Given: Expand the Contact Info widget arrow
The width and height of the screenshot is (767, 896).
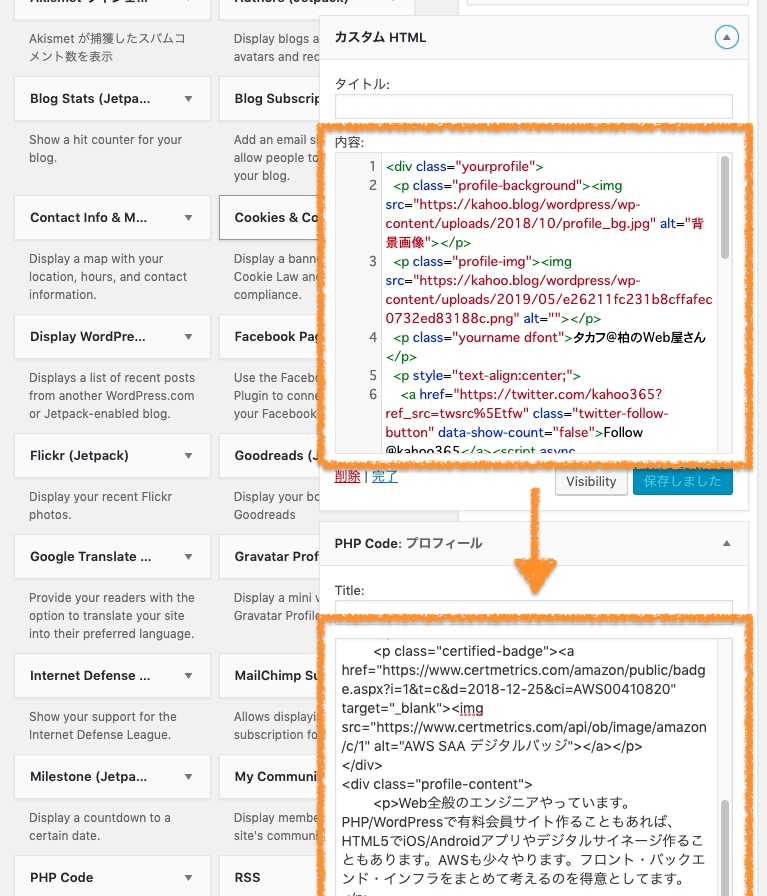Looking at the screenshot, I should coord(189,218).
